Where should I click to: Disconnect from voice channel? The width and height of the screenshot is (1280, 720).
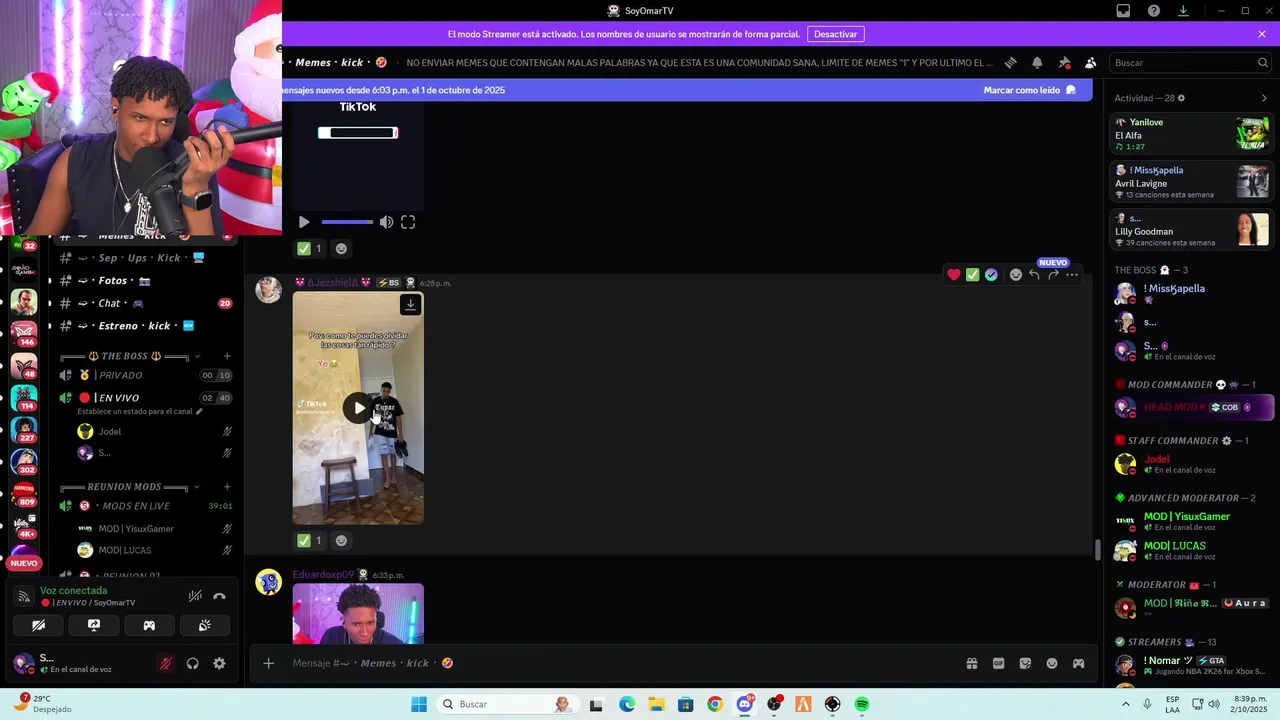[219, 596]
